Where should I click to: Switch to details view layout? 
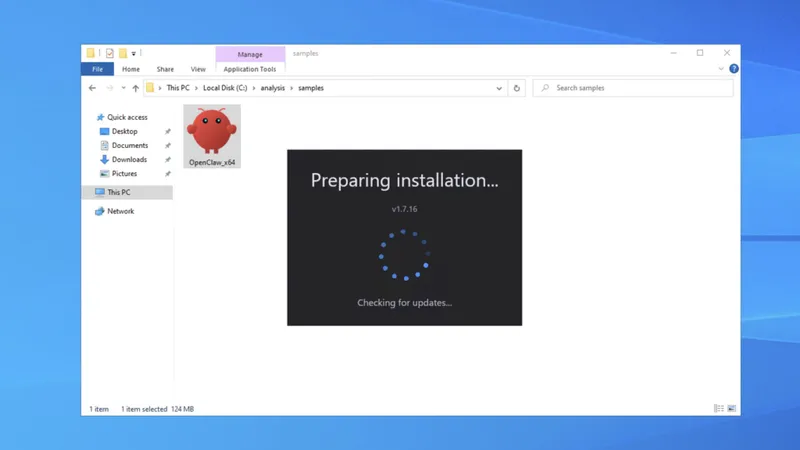pyautogui.click(x=719, y=408)
